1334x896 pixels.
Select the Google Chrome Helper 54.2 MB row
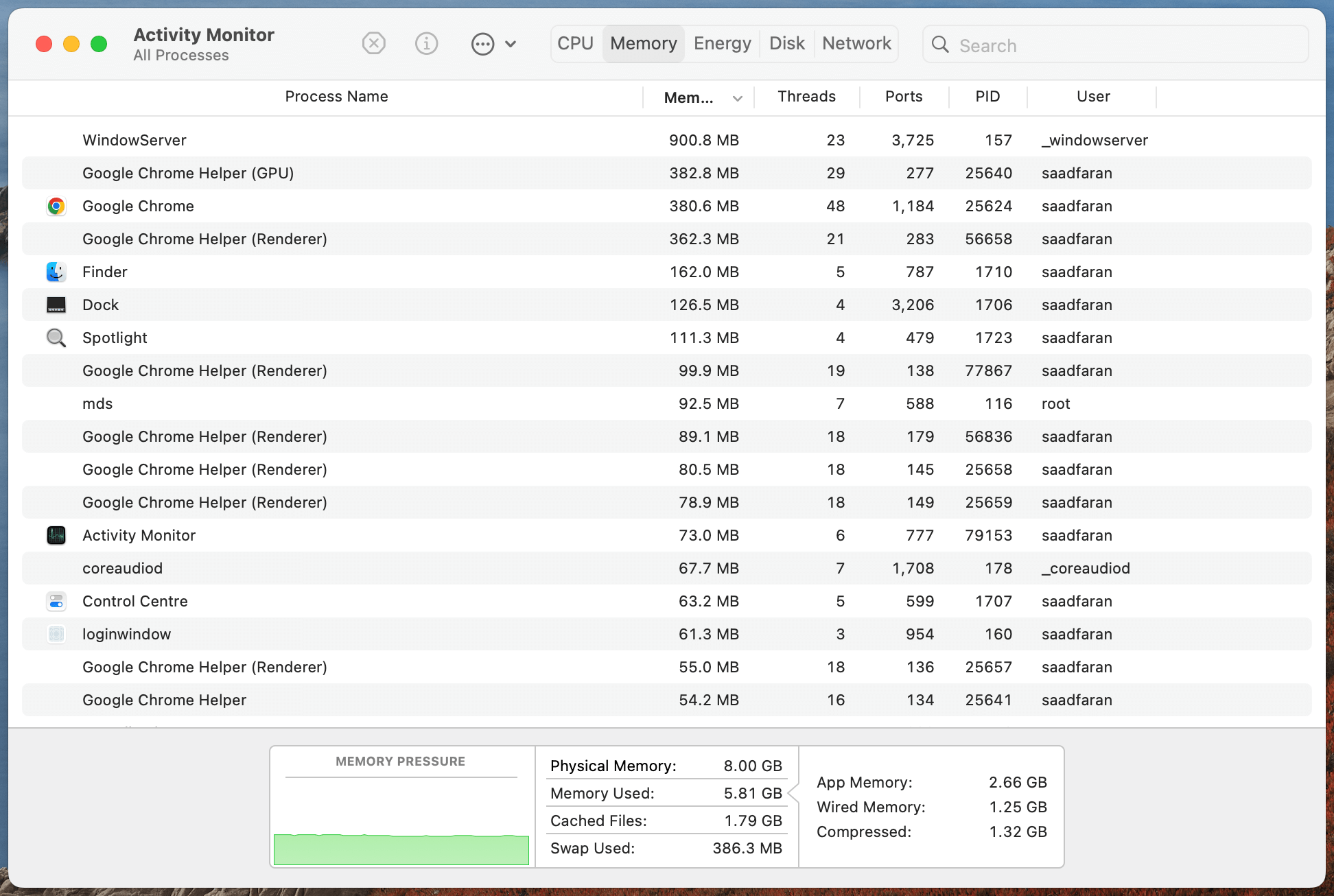click(x=667, y=700)
